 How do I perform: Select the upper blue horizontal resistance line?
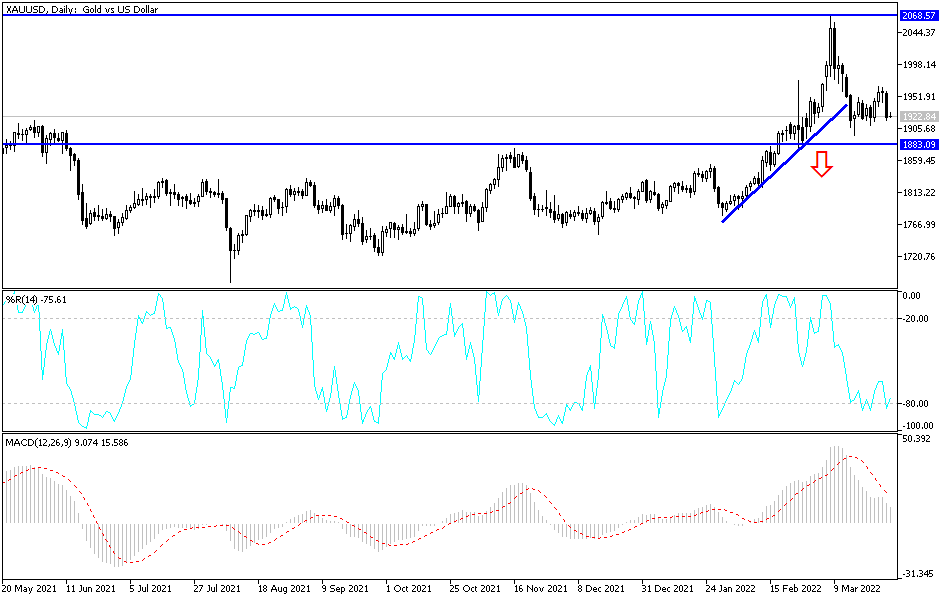[450, 15]
